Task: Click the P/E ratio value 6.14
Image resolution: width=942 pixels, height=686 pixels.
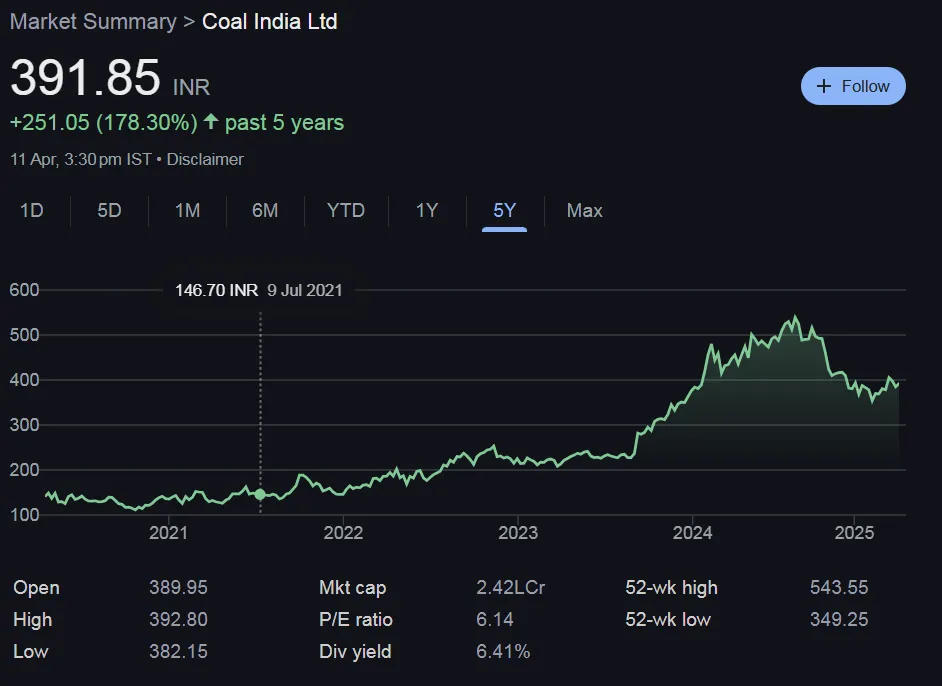Action: pos(495,619)
